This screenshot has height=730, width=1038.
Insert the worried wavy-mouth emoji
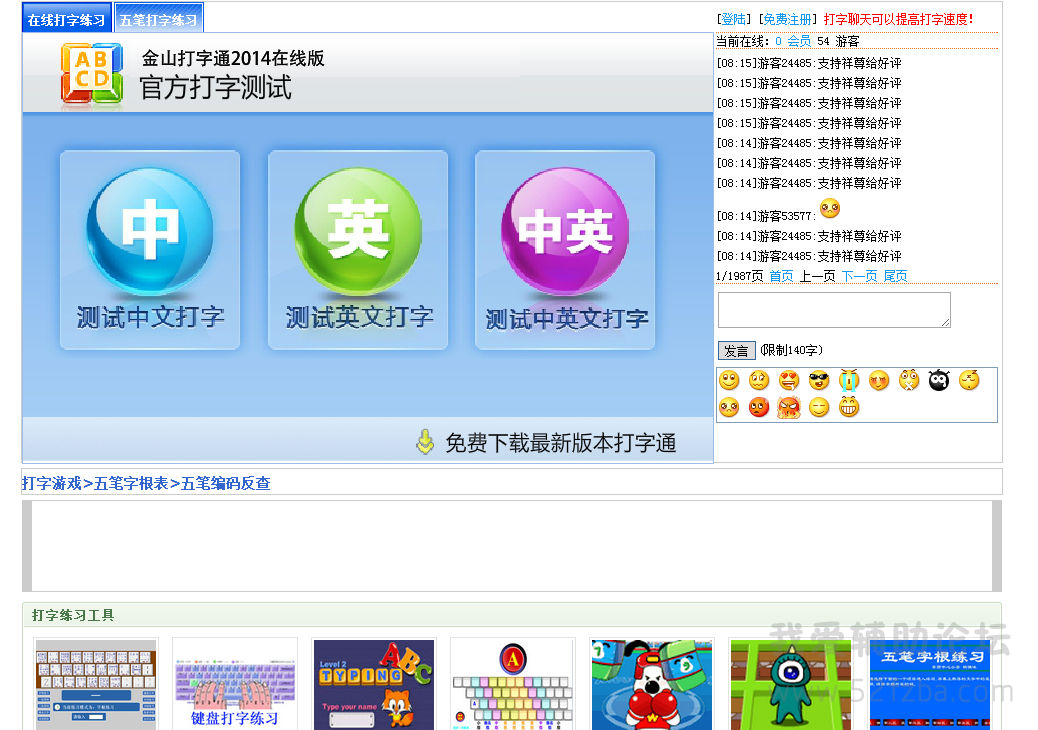[759, 381]
